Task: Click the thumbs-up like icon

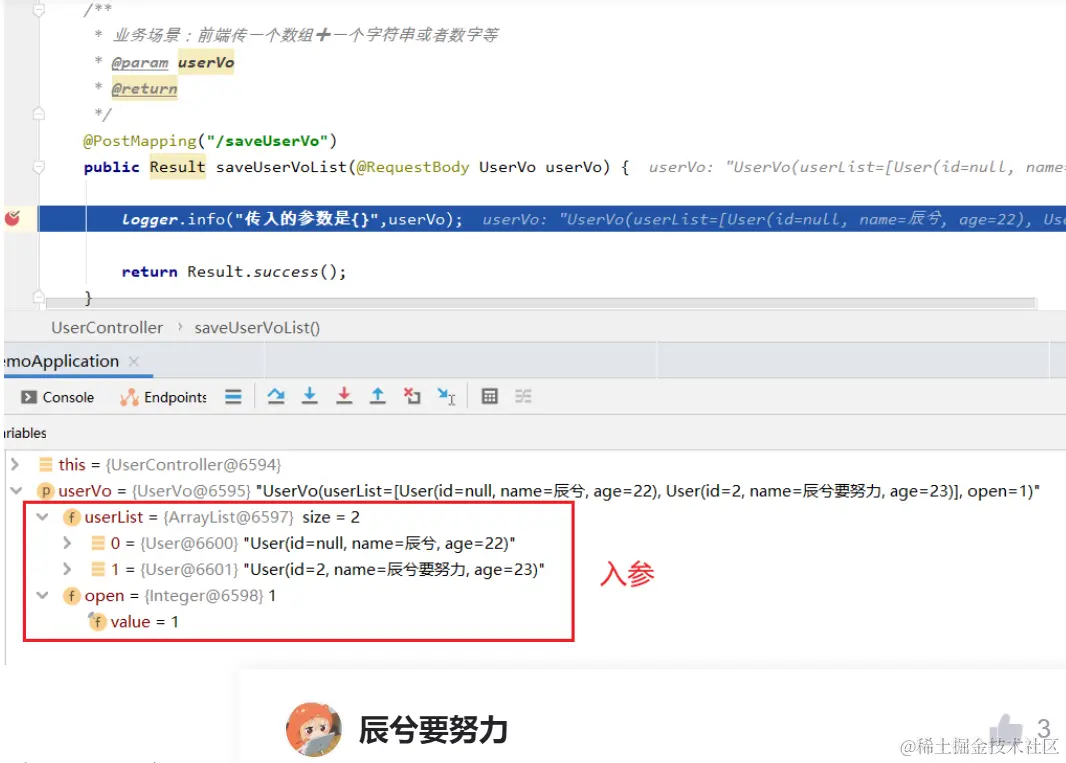Action: click(1007, 731)
